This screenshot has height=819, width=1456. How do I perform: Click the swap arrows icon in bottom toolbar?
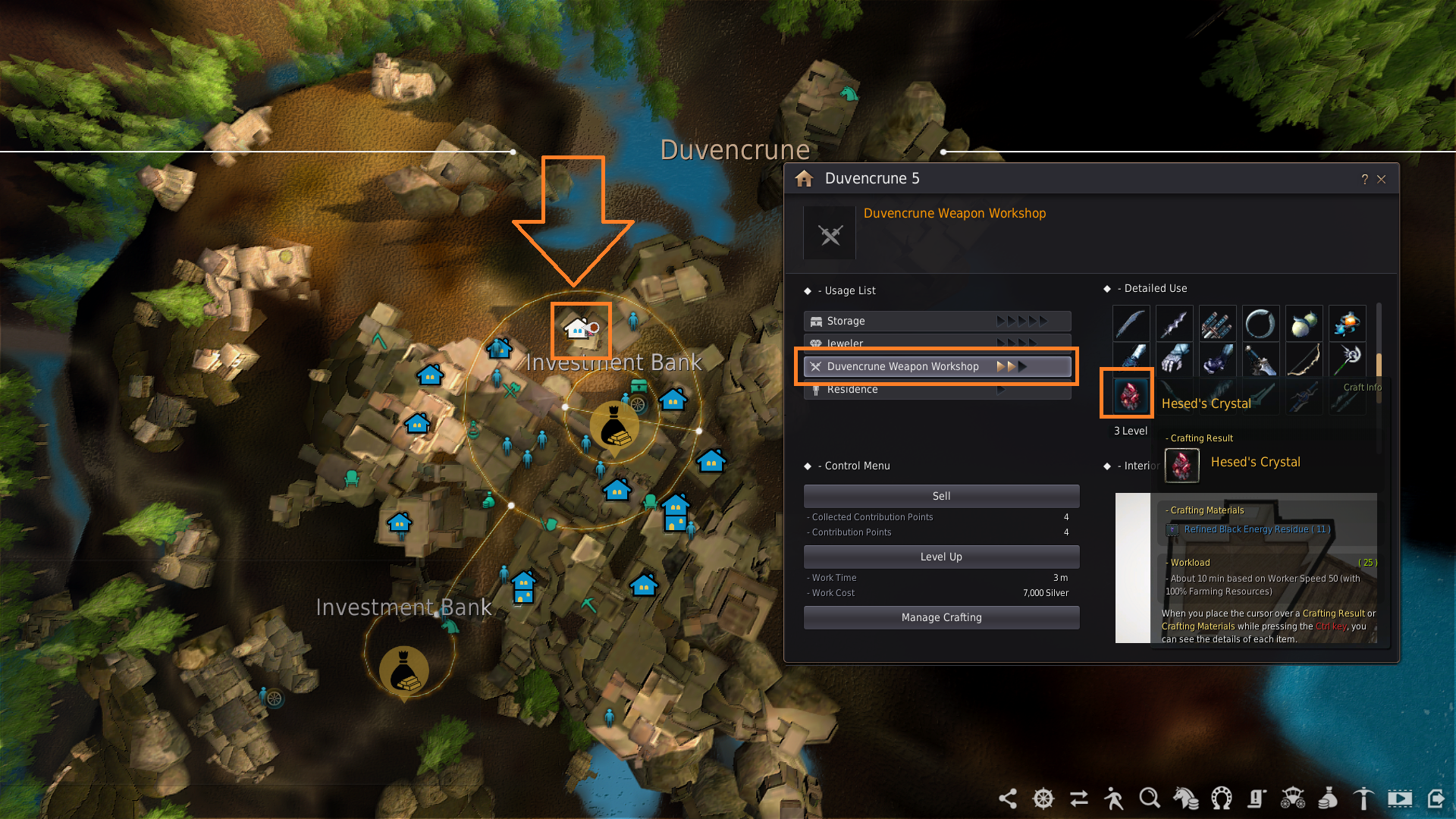coord(1079,799)
